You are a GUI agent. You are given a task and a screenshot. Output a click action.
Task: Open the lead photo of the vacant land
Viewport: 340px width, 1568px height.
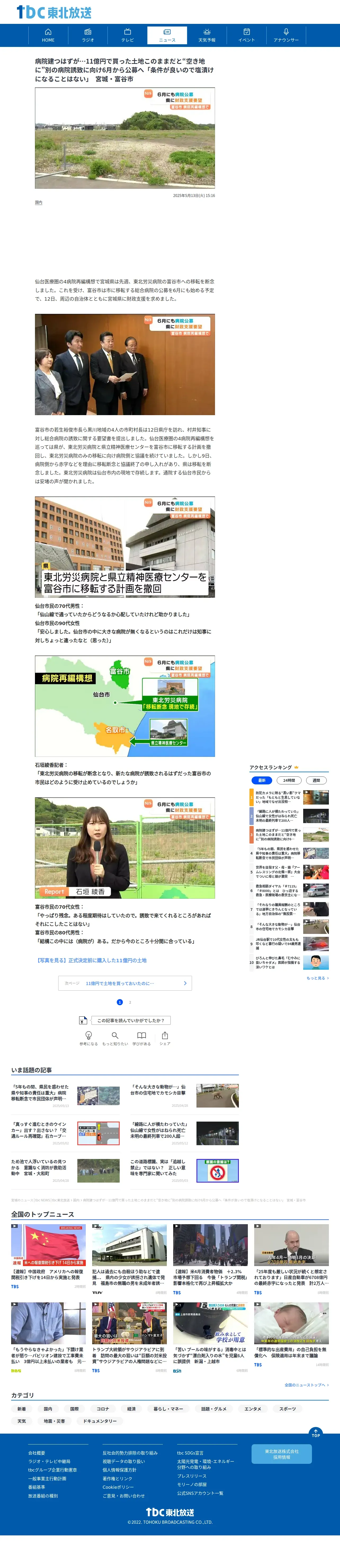tap(125, 138)
